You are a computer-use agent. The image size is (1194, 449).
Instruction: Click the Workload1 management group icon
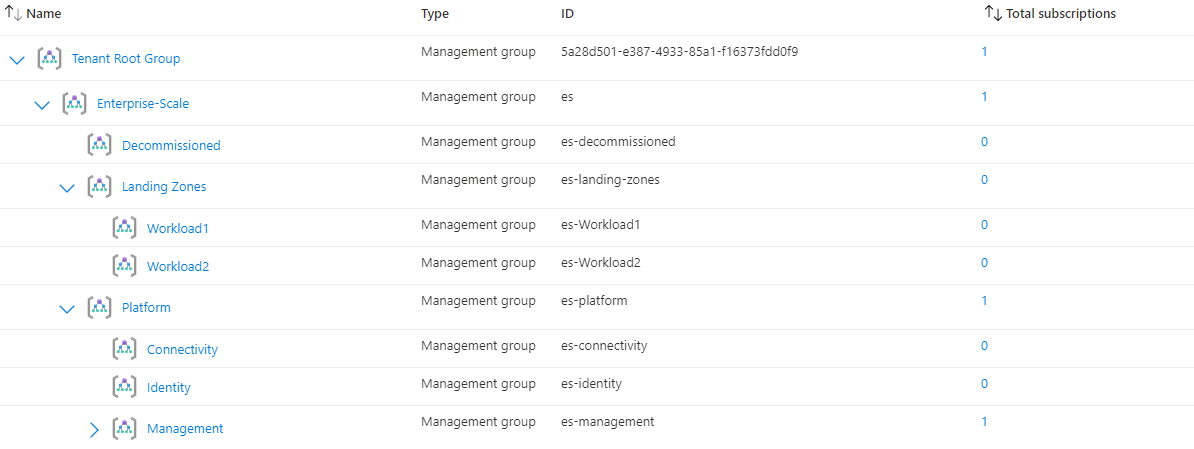pos(125,228)
